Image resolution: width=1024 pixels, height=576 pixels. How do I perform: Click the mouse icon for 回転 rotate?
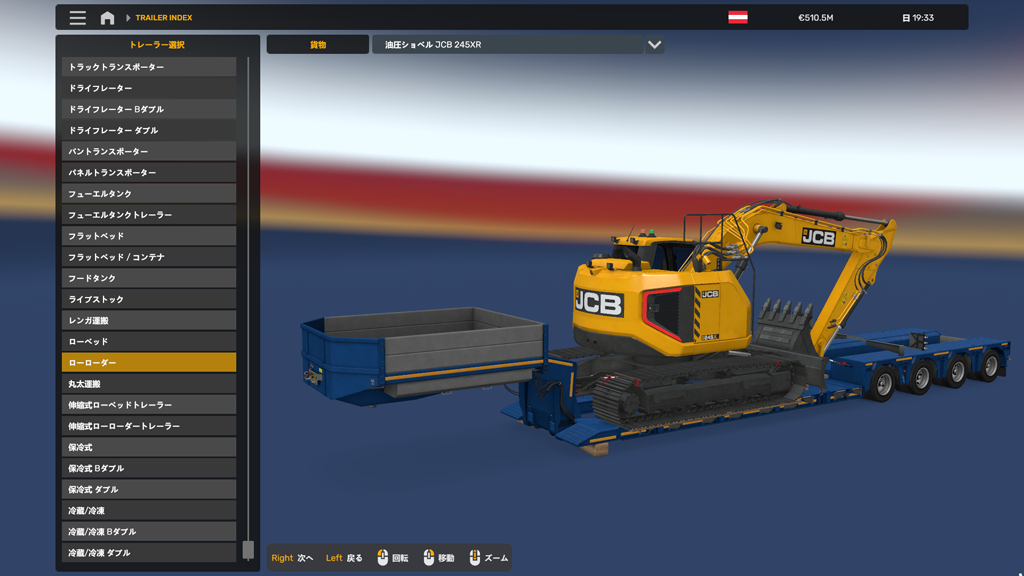tap(382, 558)
